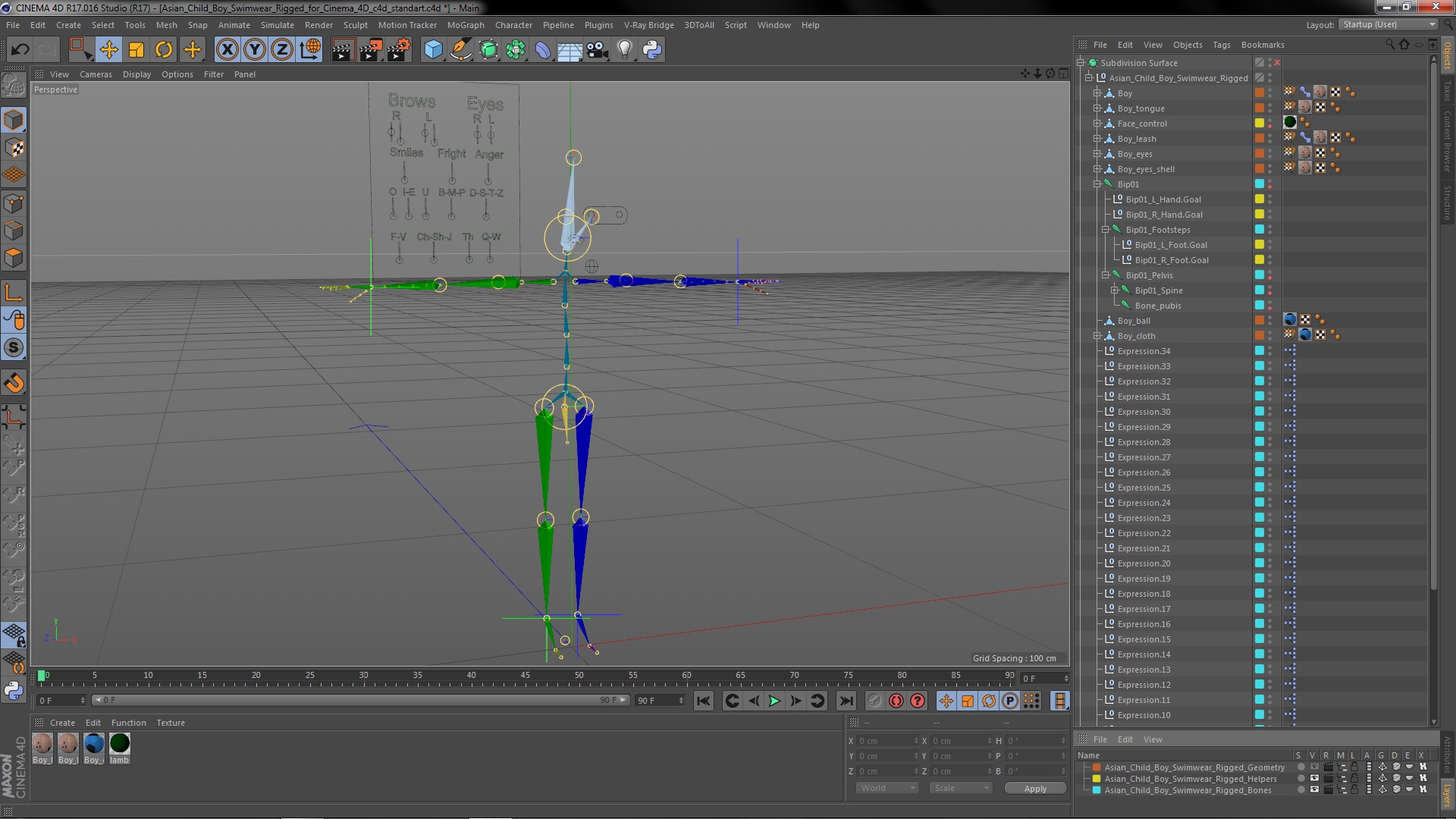The image size is (1456, 819).
Task: Click the Position X coordinate field
Action: click(x=887, y=741)
